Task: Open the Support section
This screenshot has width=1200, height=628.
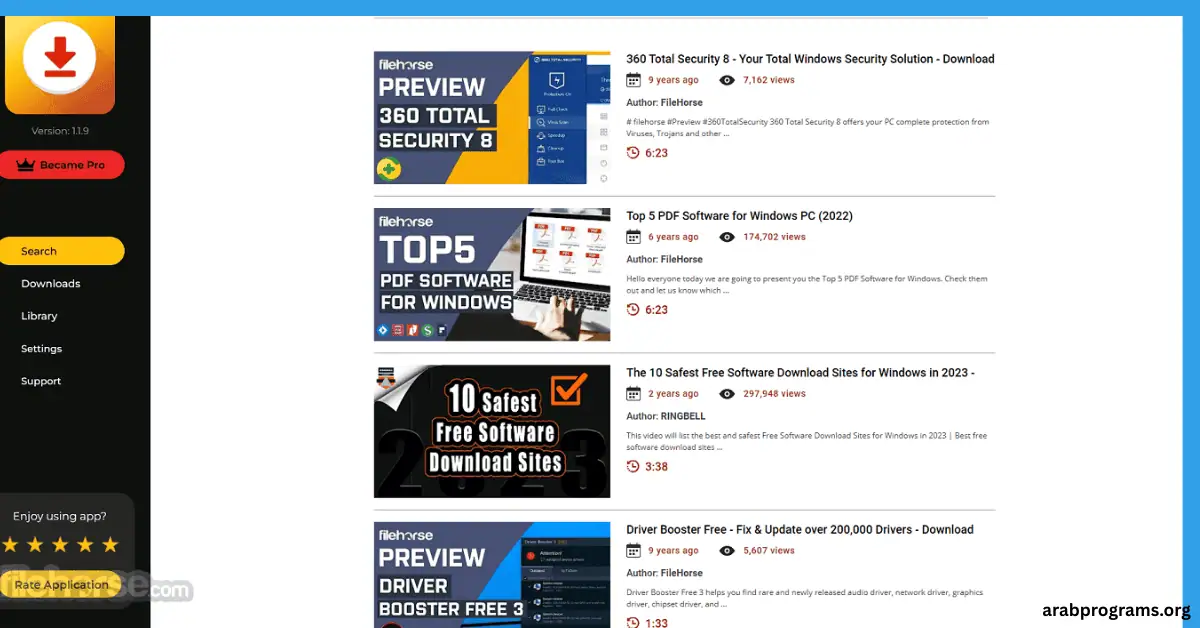Action: click(x=41, y=381)
